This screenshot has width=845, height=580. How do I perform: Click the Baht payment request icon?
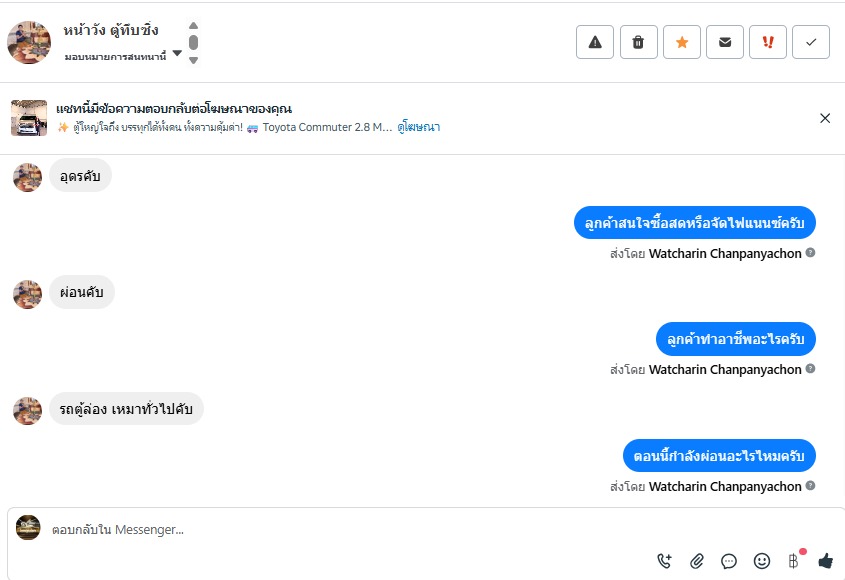tap(794, 561)
